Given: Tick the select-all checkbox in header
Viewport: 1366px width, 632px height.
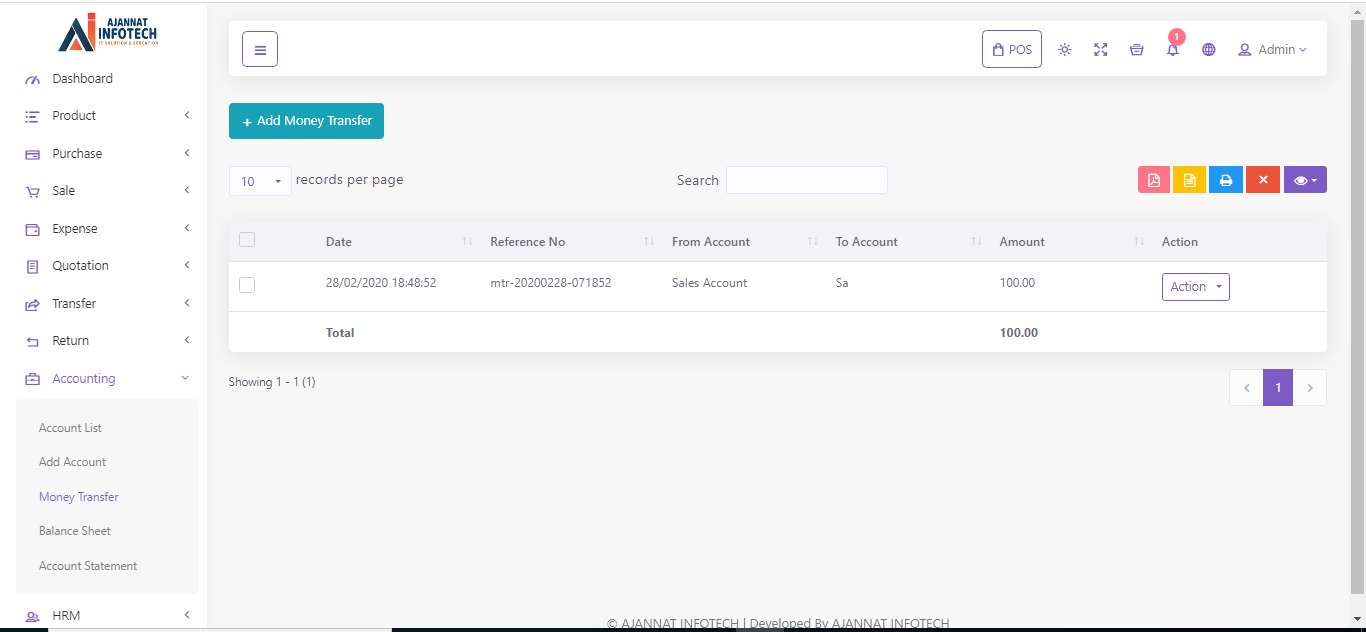Looking at the screenshot, I should (x=247, y=240).
